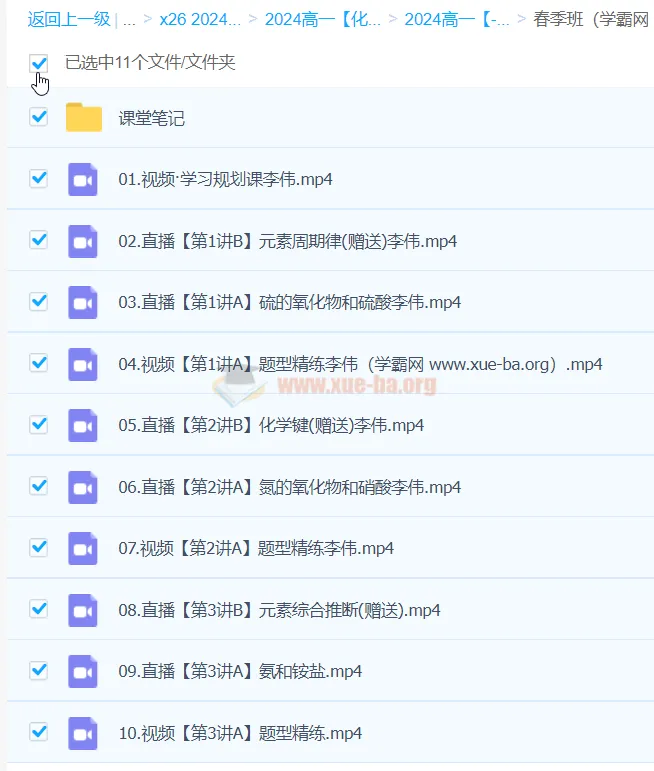Click video icon for 01.视频·学习规划课李伟.mp4

(83, 180)
